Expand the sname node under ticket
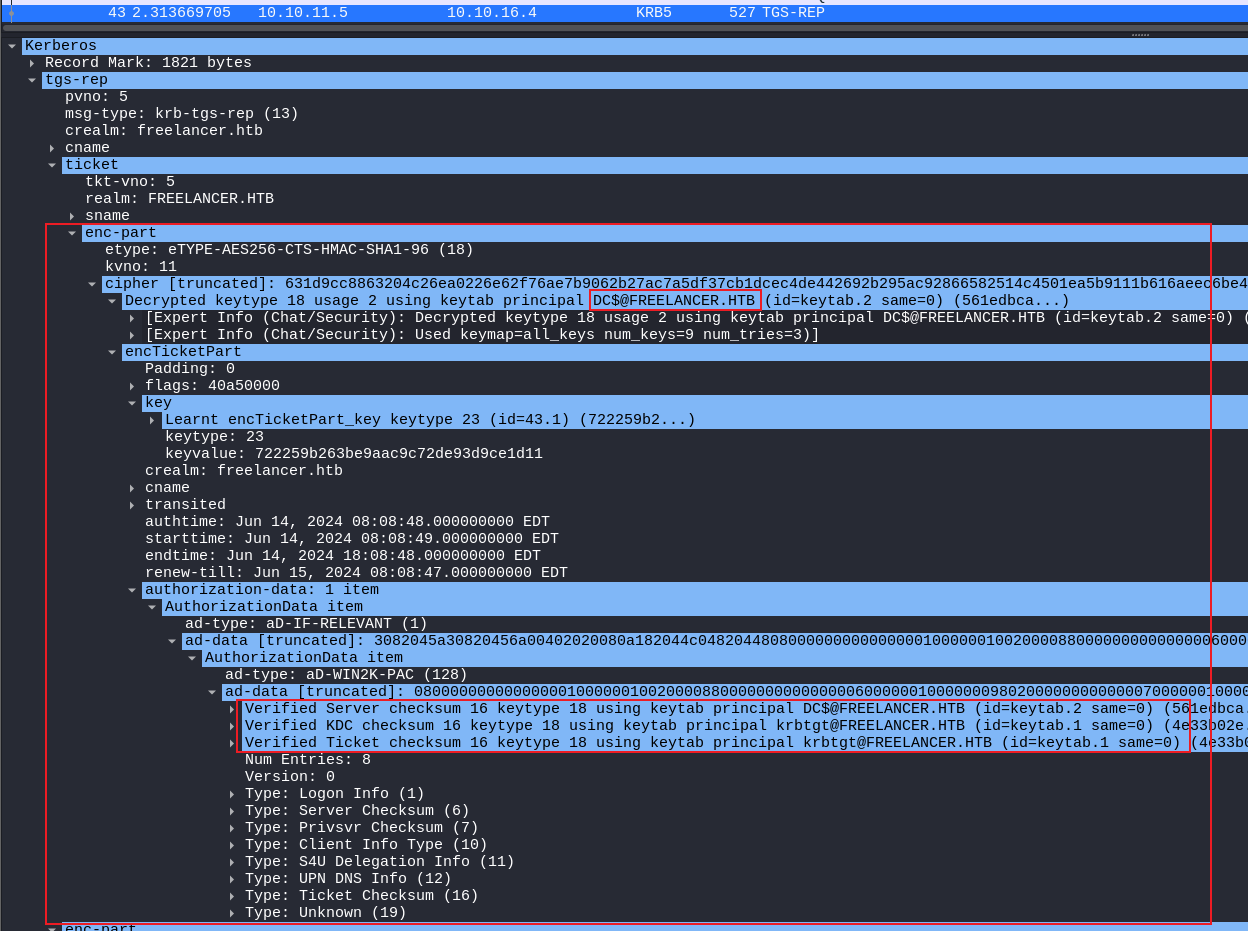This screenshot has height=931, width=1248. click(72, 216)
